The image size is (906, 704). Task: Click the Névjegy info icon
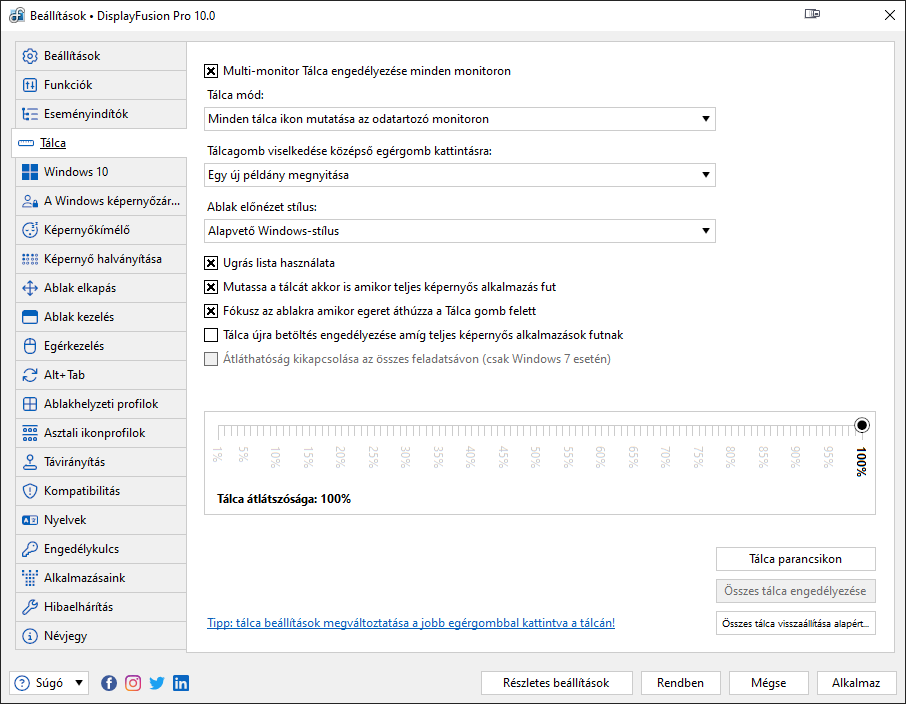point(29,636)
